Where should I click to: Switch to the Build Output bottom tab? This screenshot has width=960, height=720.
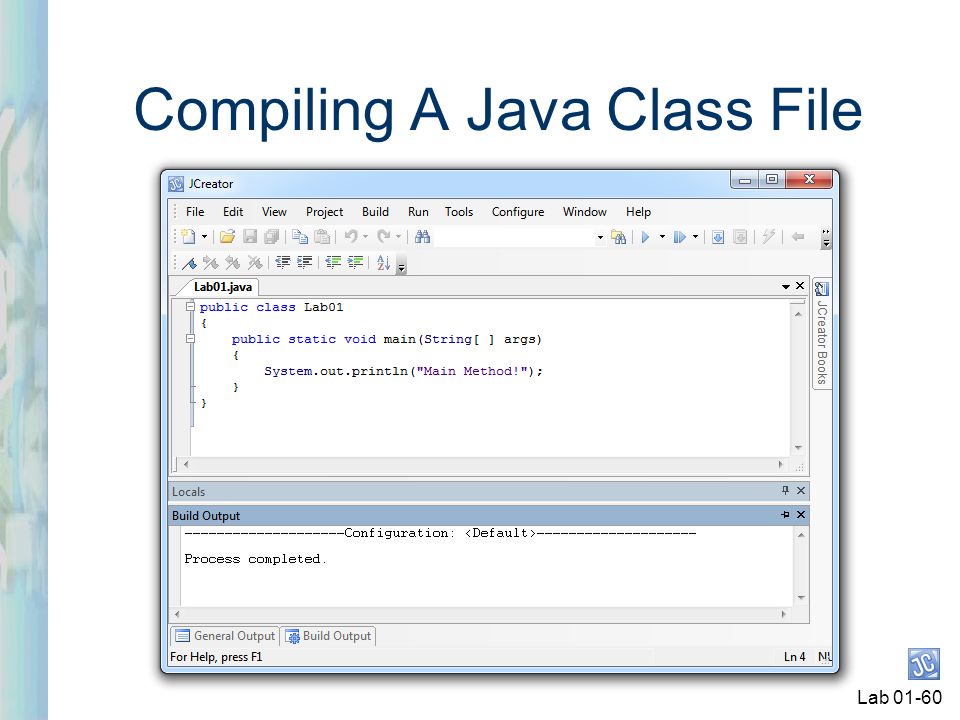(329, 636)
